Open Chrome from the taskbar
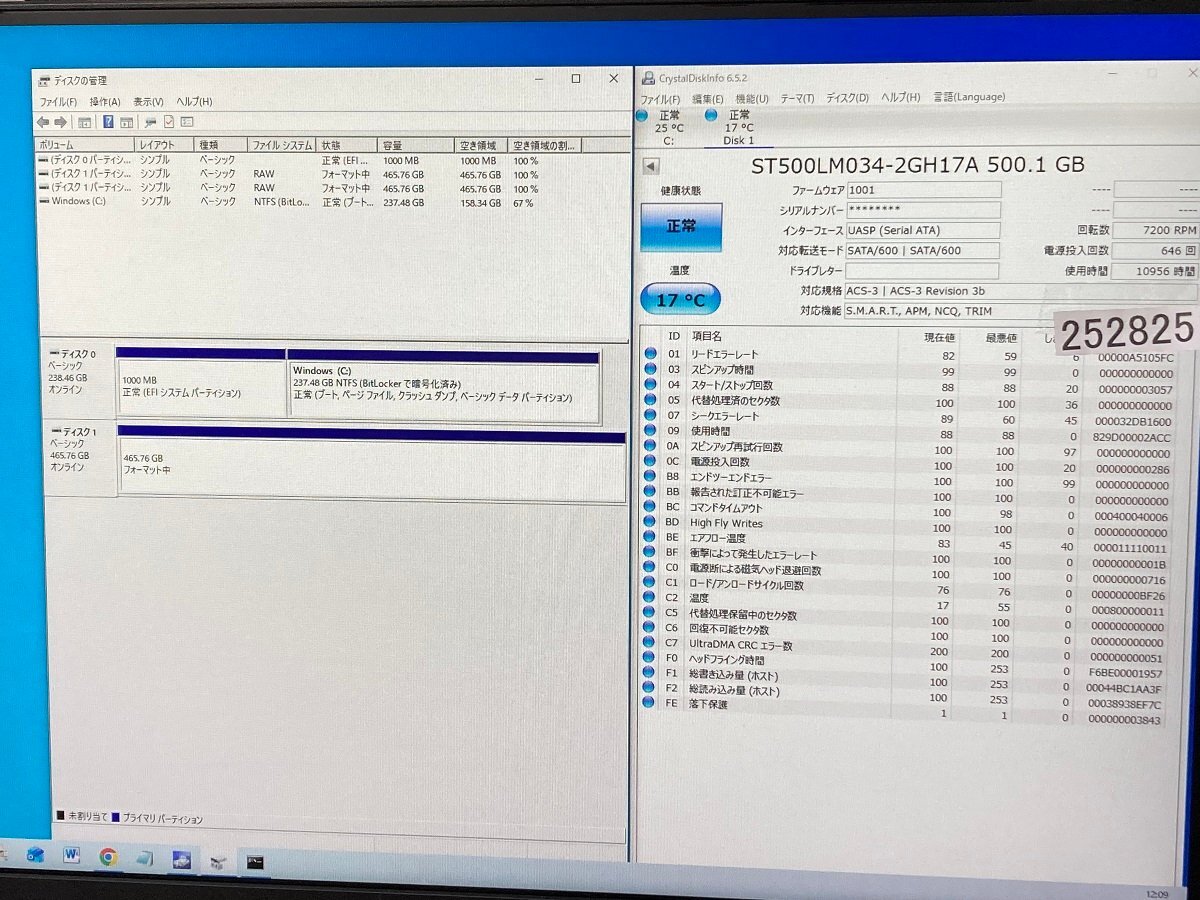 pos(108,857)
